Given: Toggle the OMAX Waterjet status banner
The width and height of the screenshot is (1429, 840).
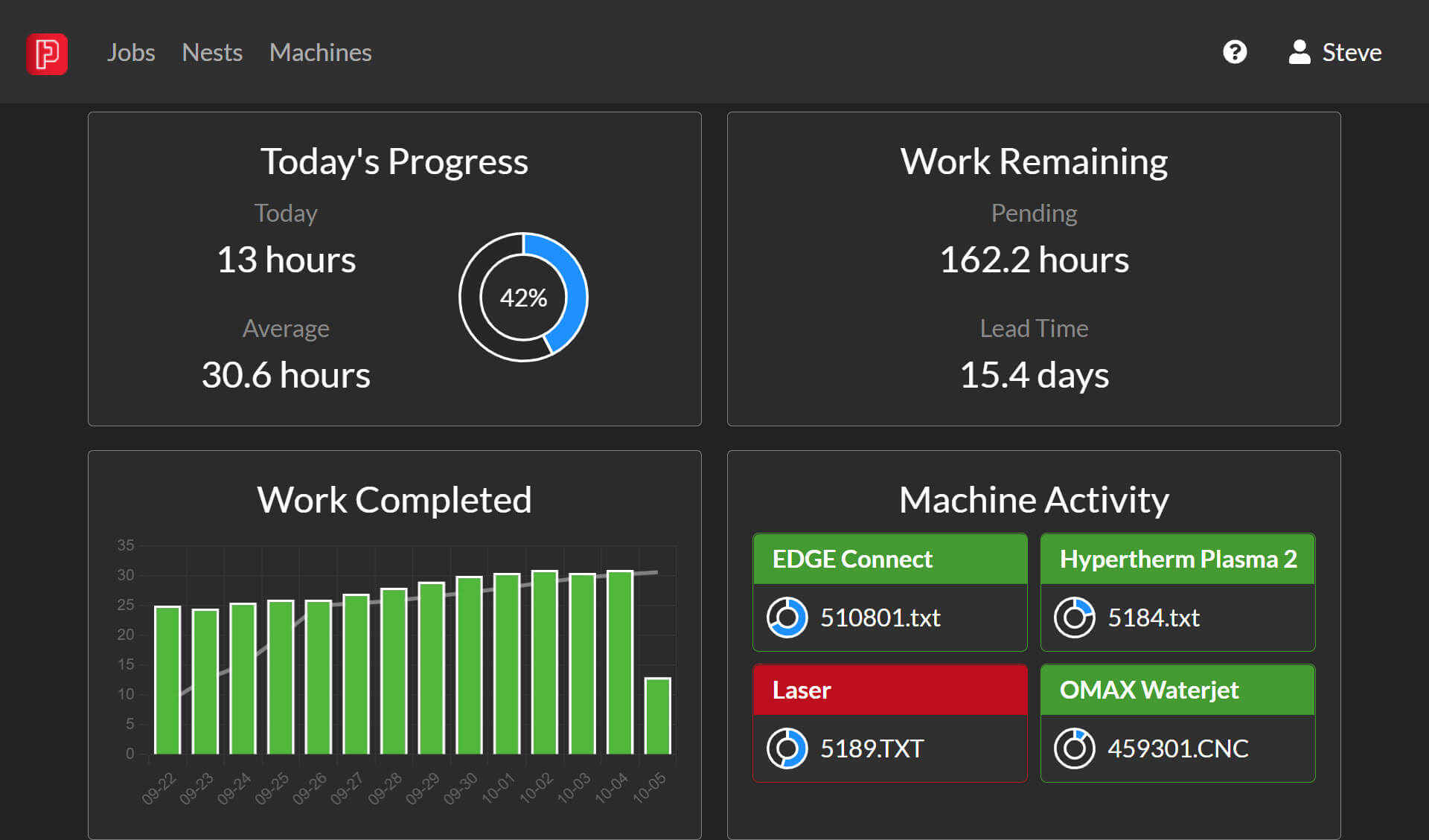Looking at the screenshot, I should tap(1177, 690).
